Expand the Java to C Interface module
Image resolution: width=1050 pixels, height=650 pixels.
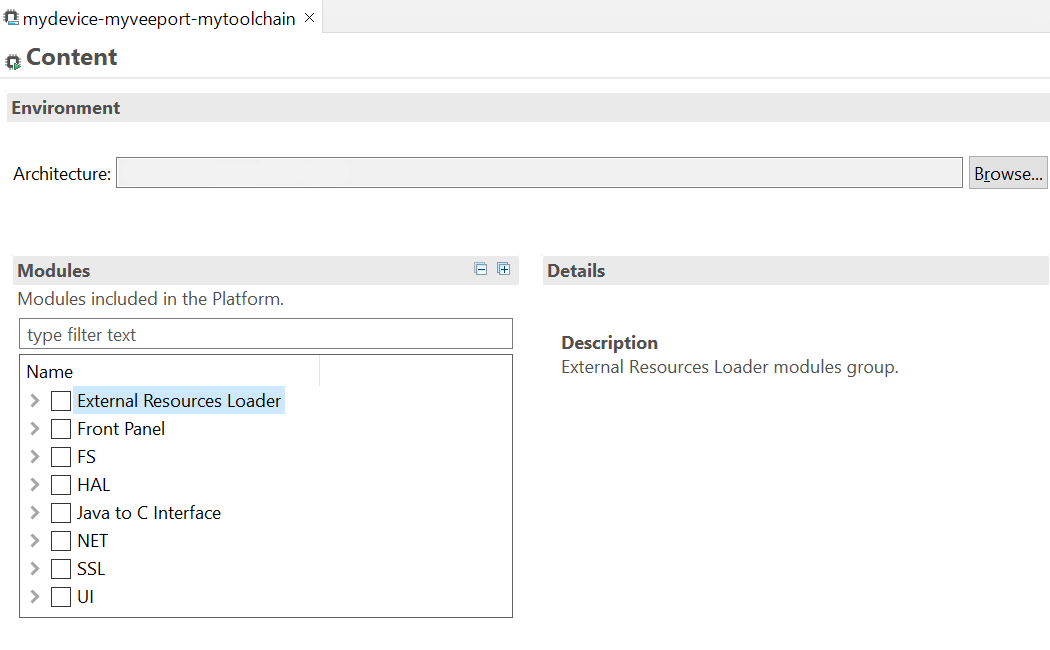[x=33, y=512]
